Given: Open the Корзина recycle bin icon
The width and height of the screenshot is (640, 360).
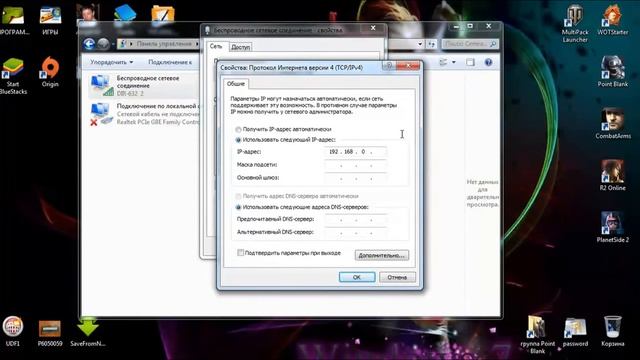Looking at the screenshot, I should [x=612, y=331].
